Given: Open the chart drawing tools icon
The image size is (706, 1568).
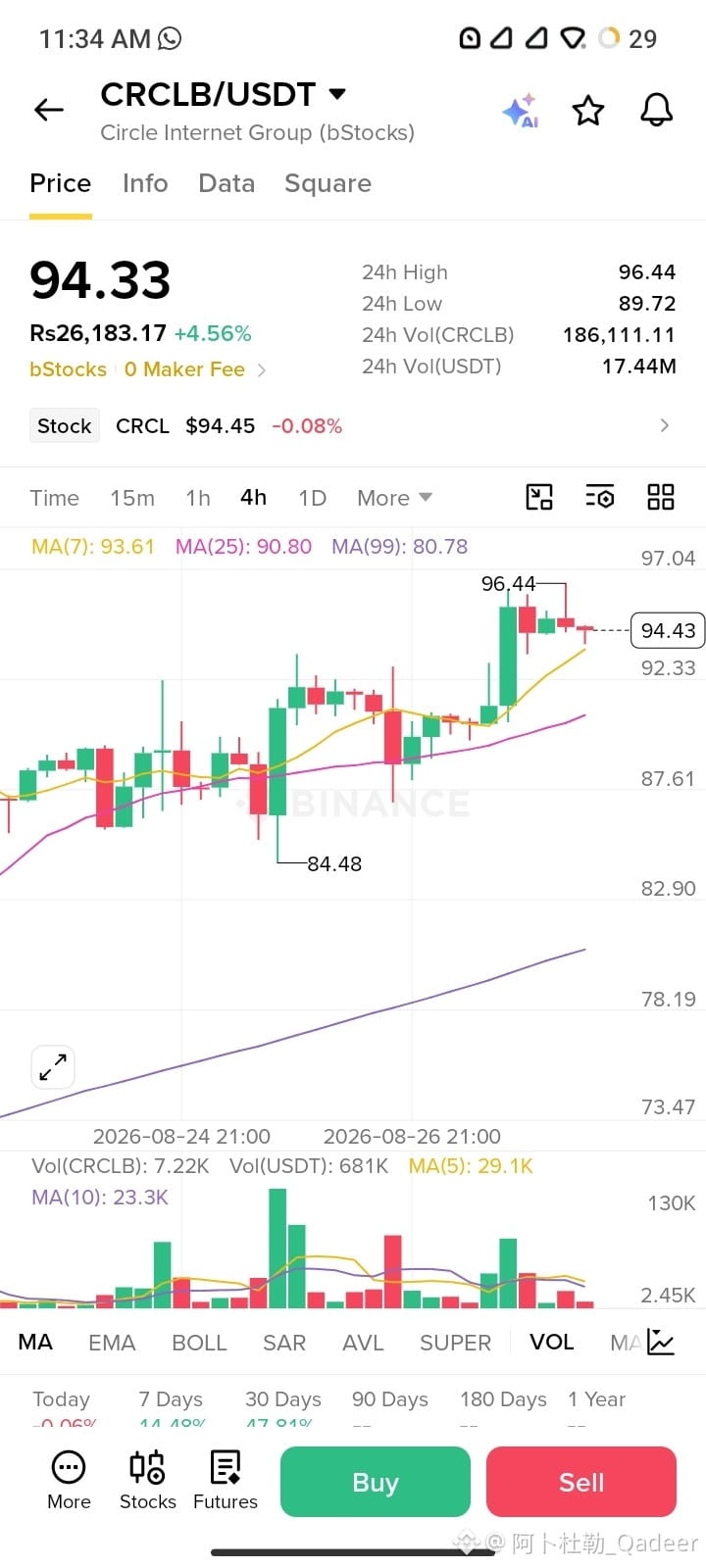Looking at the screenshot, I should pos(539,497).
